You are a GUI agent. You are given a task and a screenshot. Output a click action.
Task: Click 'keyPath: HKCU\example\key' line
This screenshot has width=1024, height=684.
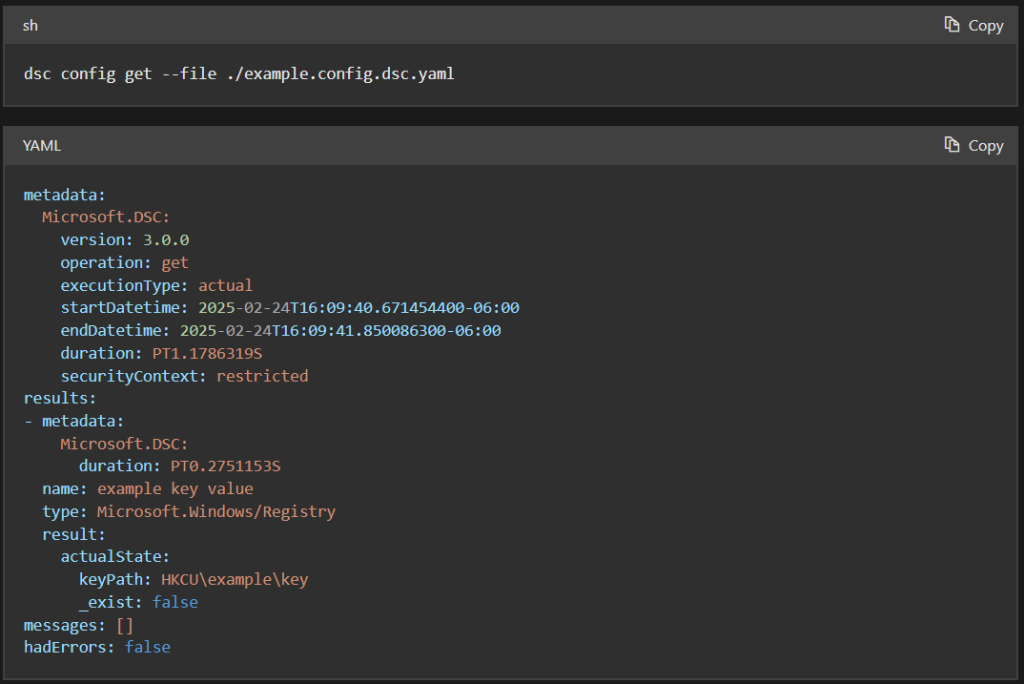193,579
